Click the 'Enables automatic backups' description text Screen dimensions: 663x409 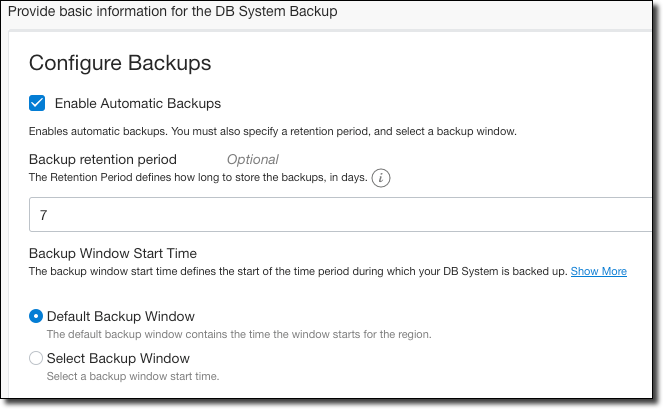[272, 131]
